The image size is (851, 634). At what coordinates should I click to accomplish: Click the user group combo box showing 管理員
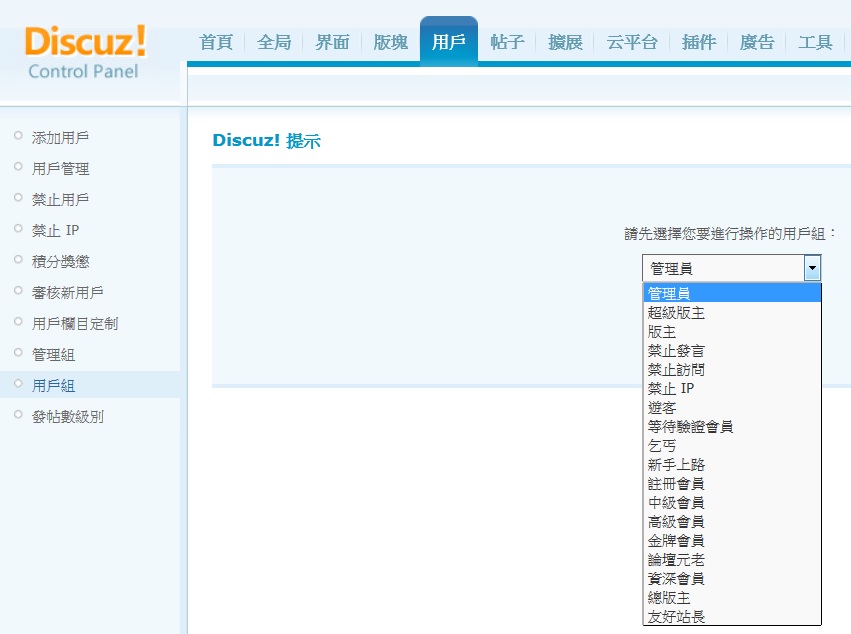pos(731,268)
